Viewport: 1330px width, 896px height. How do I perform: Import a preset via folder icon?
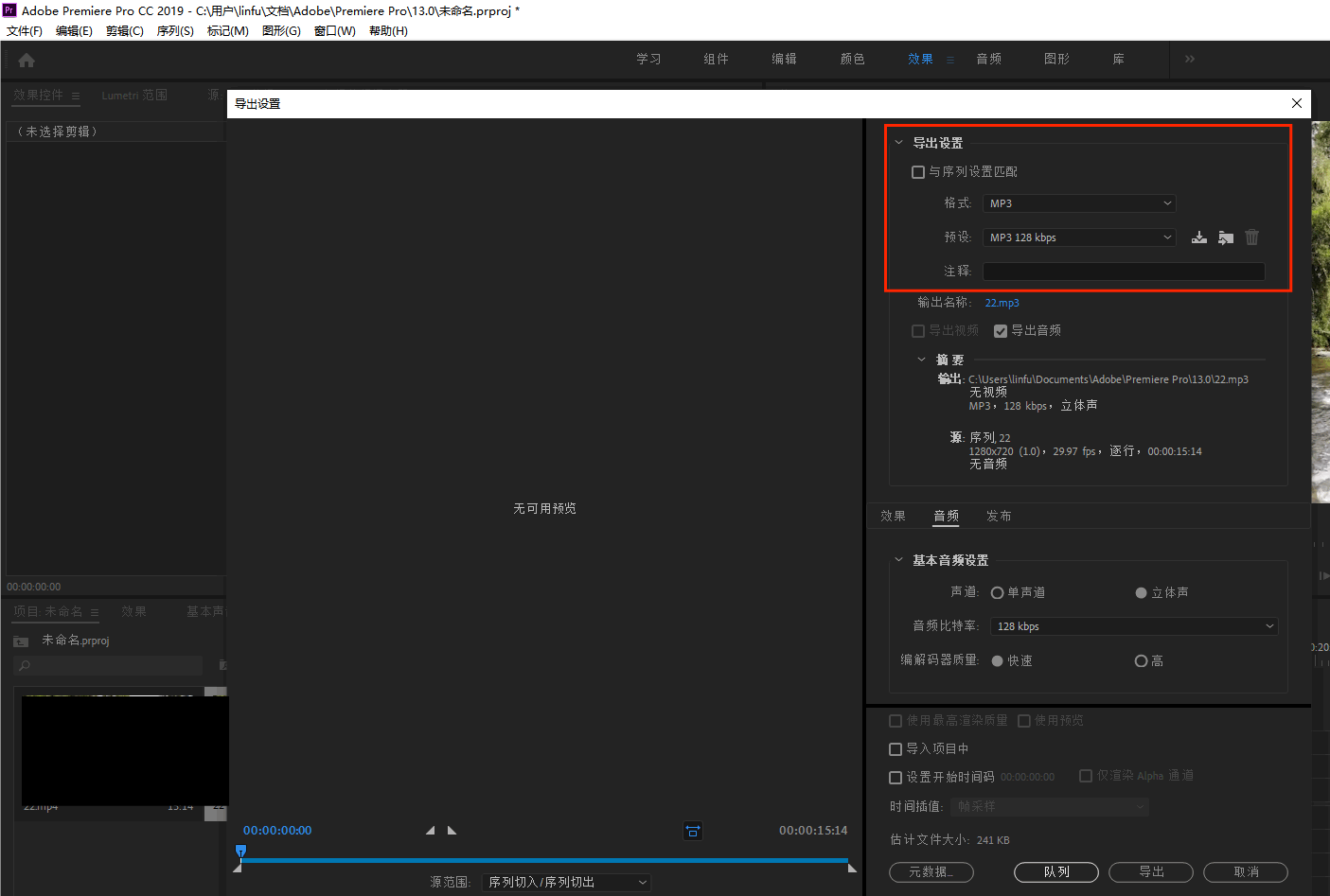[1226, 237]
